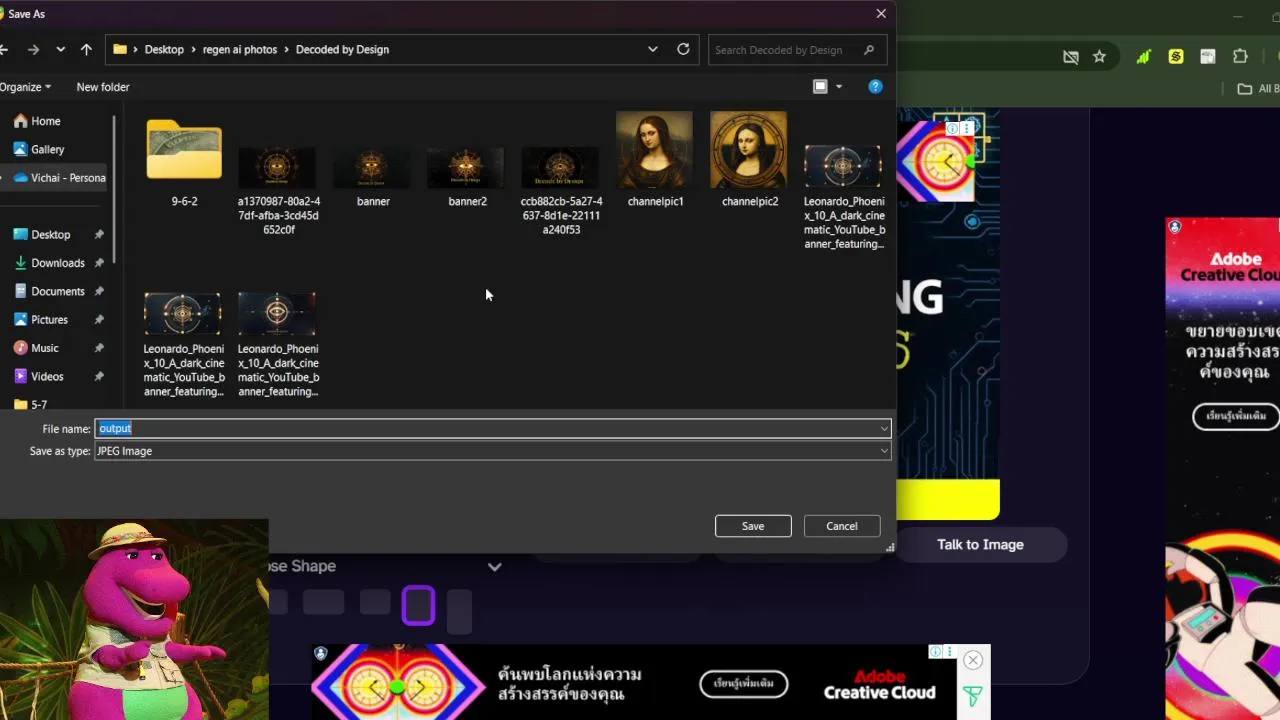The image size is (1280, 720).
Task: Open the yellow S Chrome extension
Action: point(1176,57)
